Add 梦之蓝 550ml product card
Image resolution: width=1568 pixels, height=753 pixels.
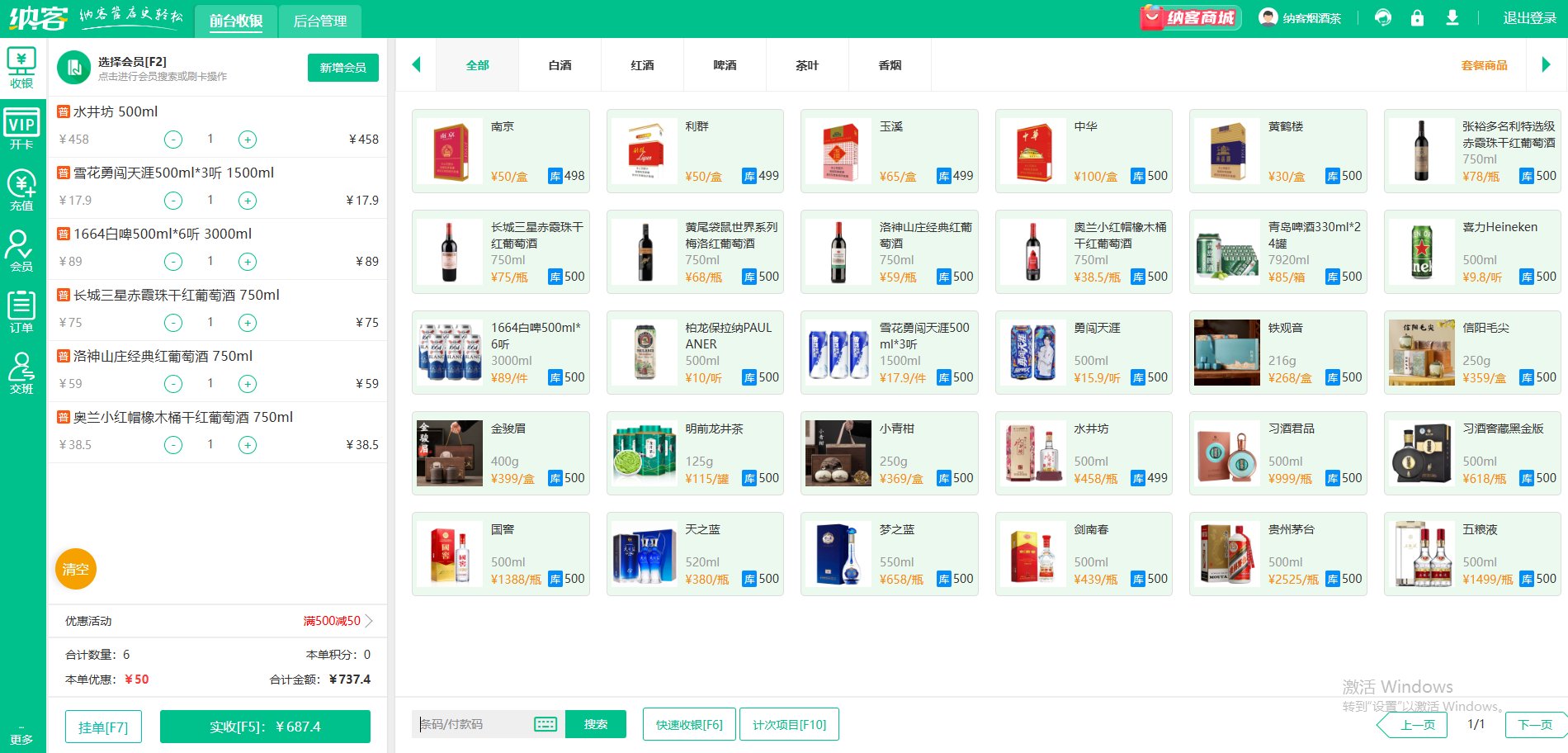tap(890, 554)
